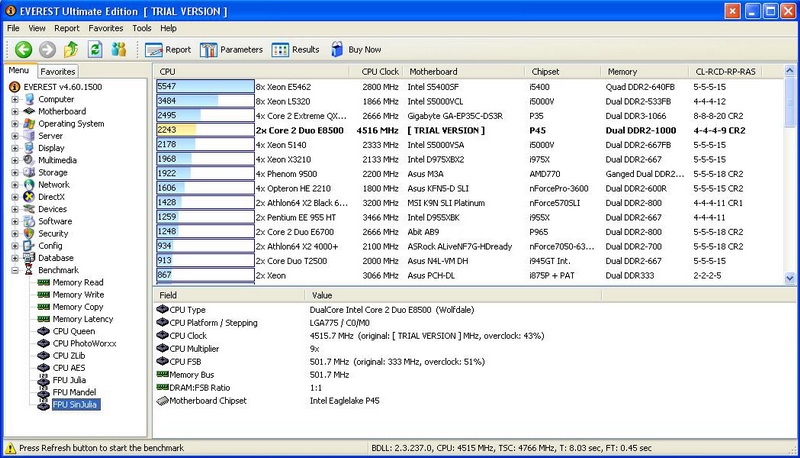The height and width of the screenshot is (458, 800).
Task: Switch to the Favorites tab
Action: click(x=58, y=71)
